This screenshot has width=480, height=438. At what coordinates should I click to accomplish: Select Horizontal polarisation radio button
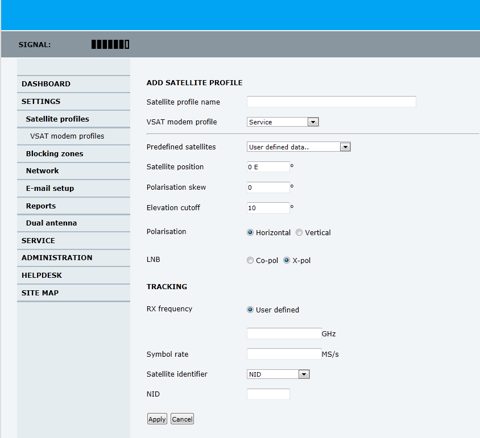(x=250, y=232)
